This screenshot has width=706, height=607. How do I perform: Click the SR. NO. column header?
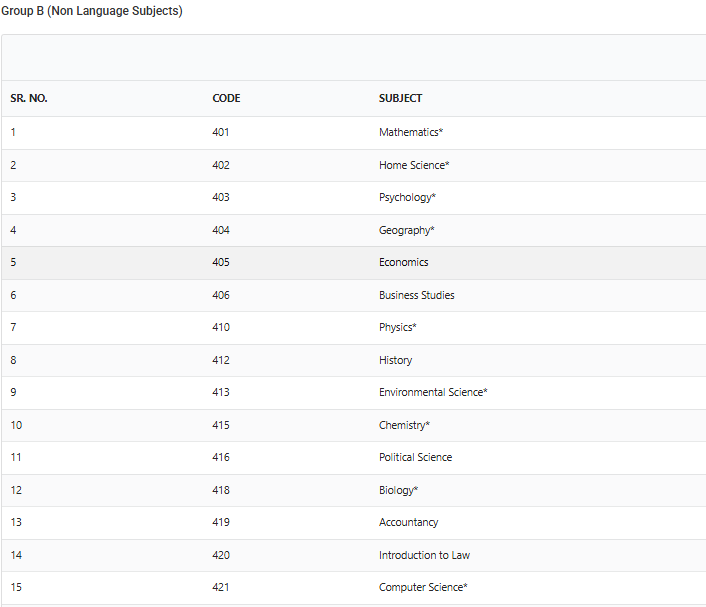click(x=29, y=98)
